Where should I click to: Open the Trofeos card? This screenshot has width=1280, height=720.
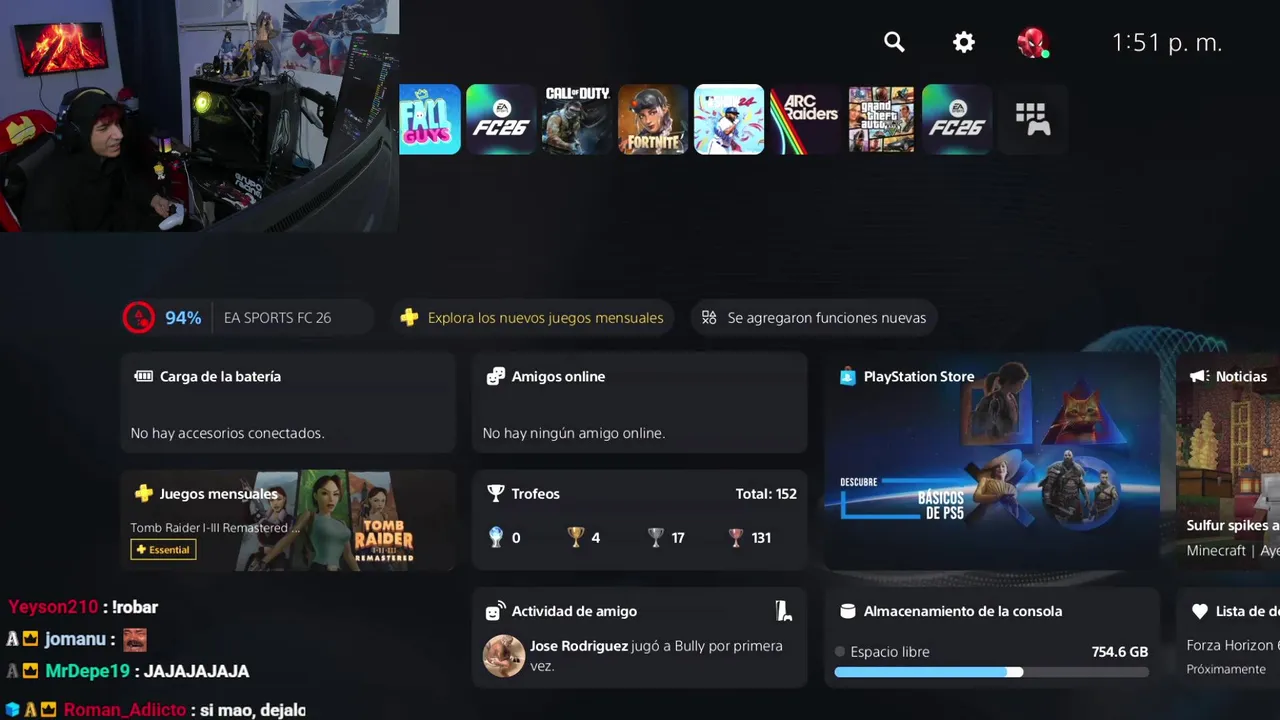pos(640,520)
